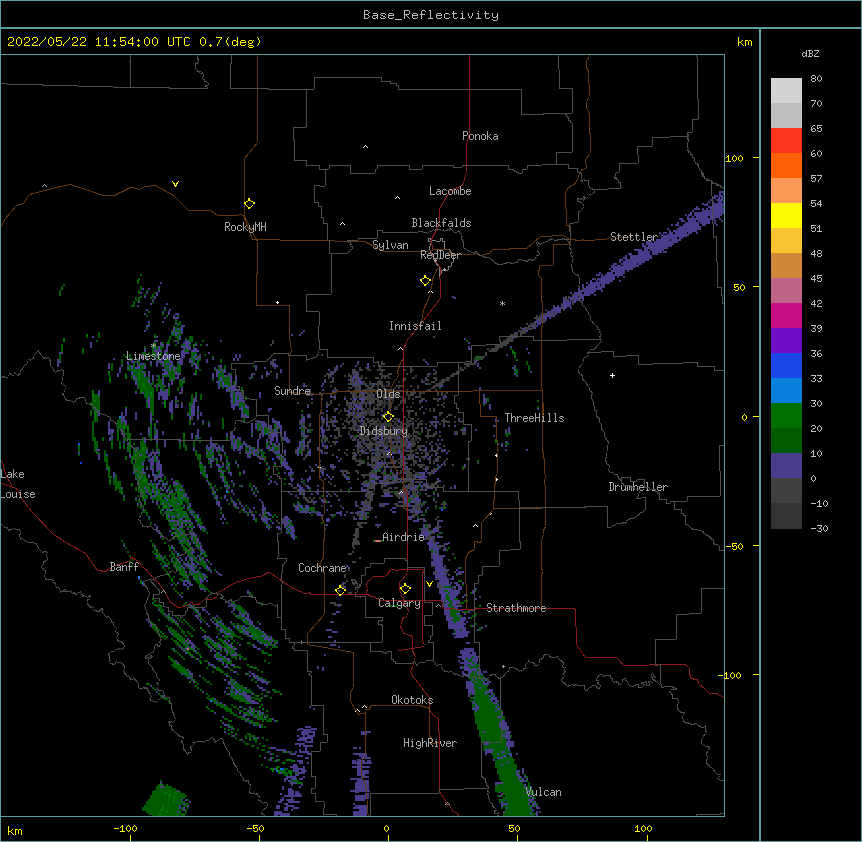
Task: Click the Sundre label
Action: pos(292,391)
